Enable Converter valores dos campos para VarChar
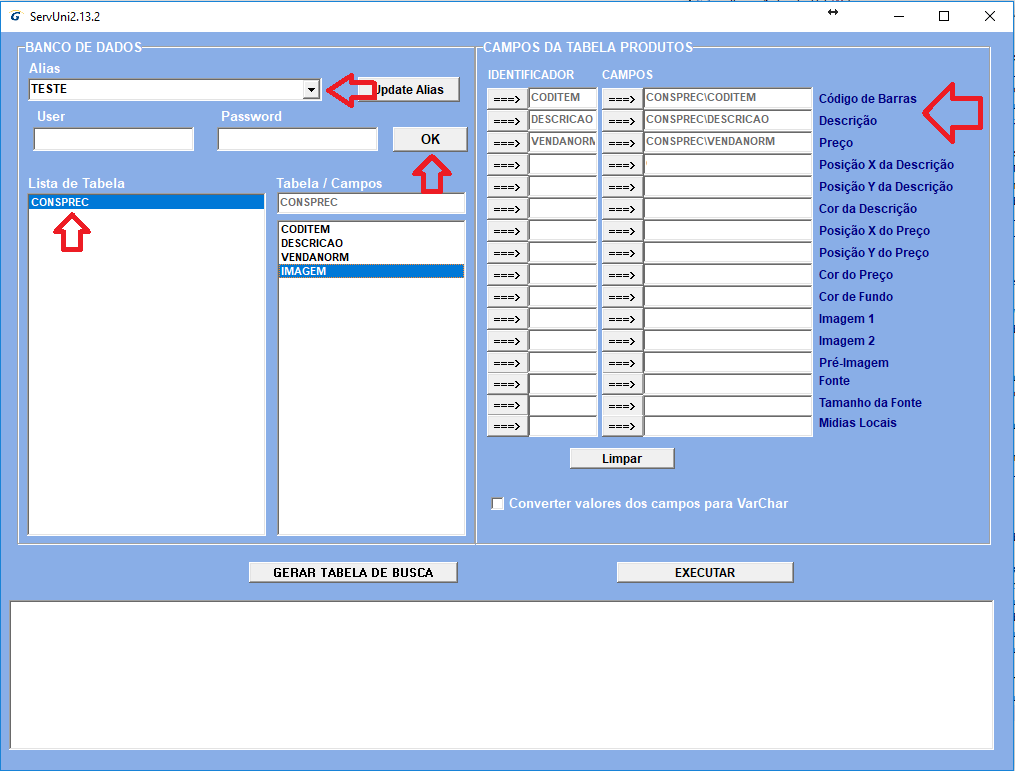The height and width of the screenshot is (771, 1016). point(498,504)
